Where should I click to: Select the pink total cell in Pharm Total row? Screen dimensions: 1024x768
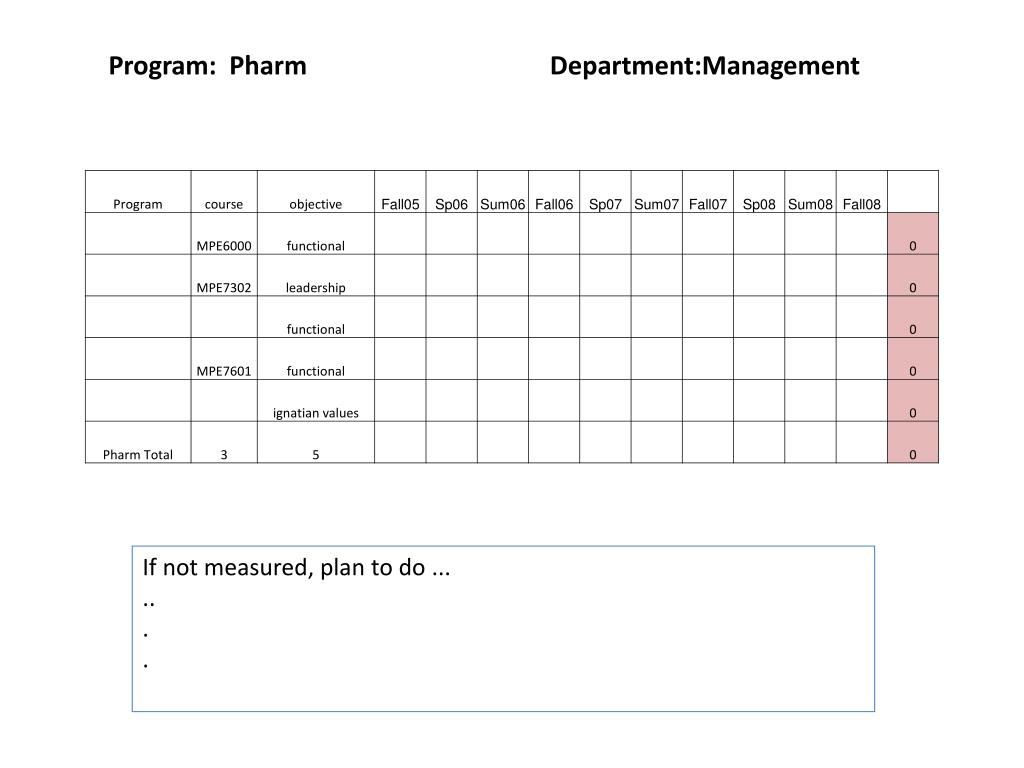pos(913,443)
